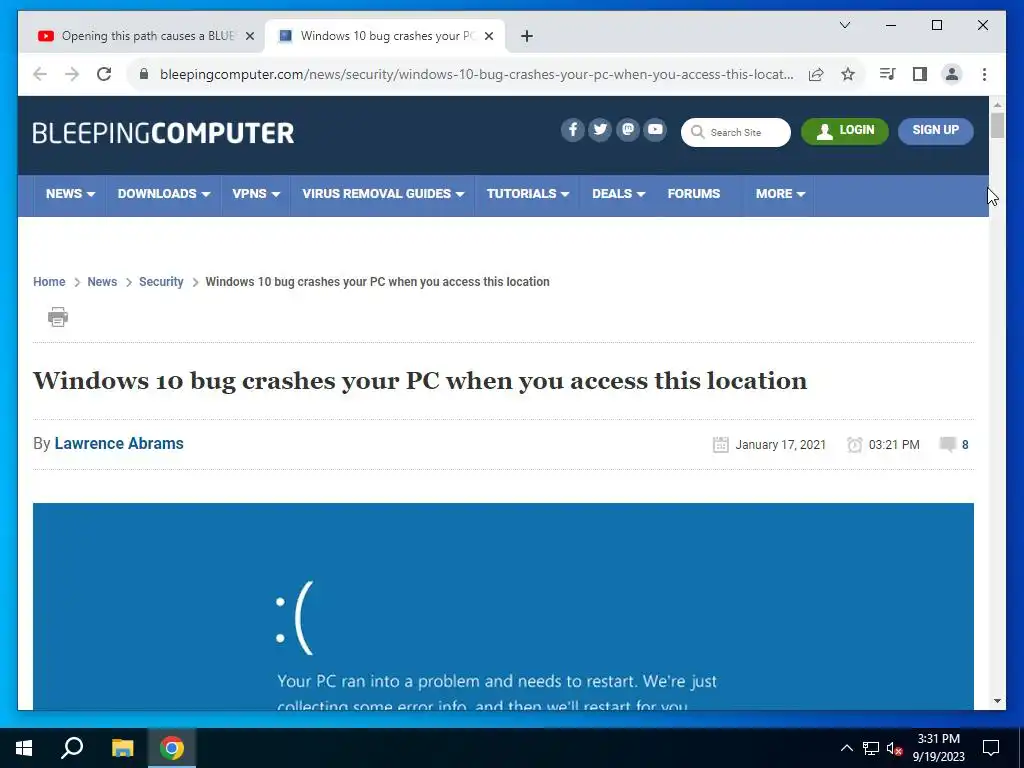Click the SIGN UP button

(935, 131)
